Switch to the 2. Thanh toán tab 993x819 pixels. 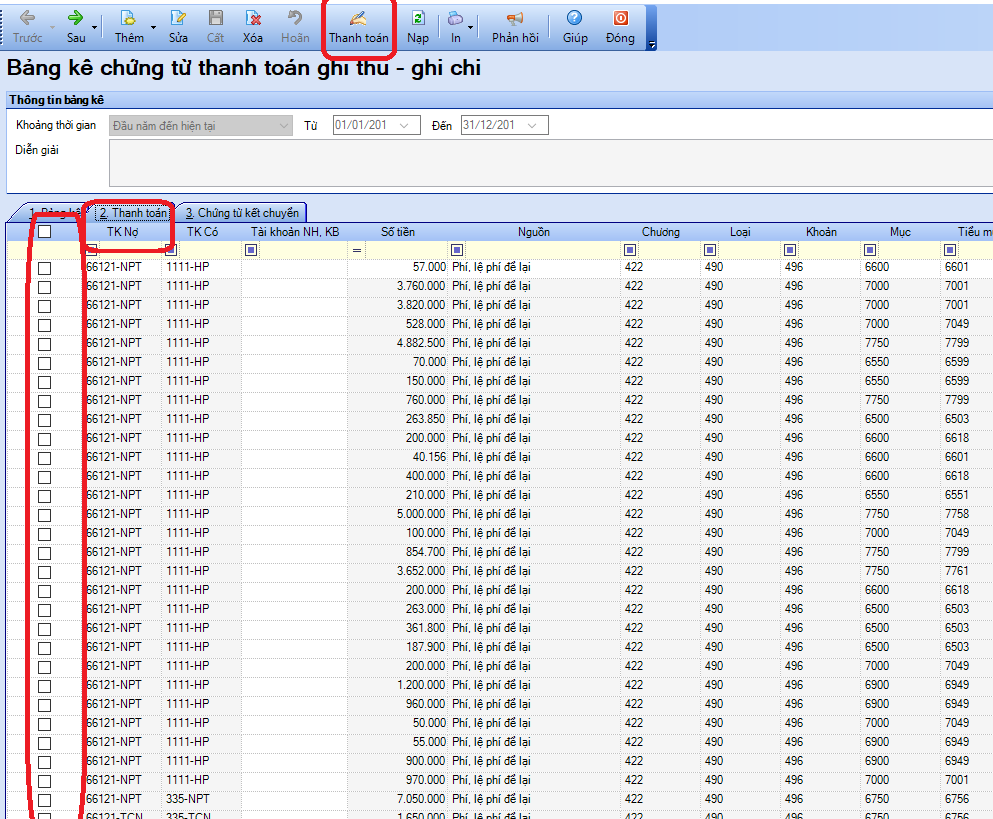pos(133,213)
